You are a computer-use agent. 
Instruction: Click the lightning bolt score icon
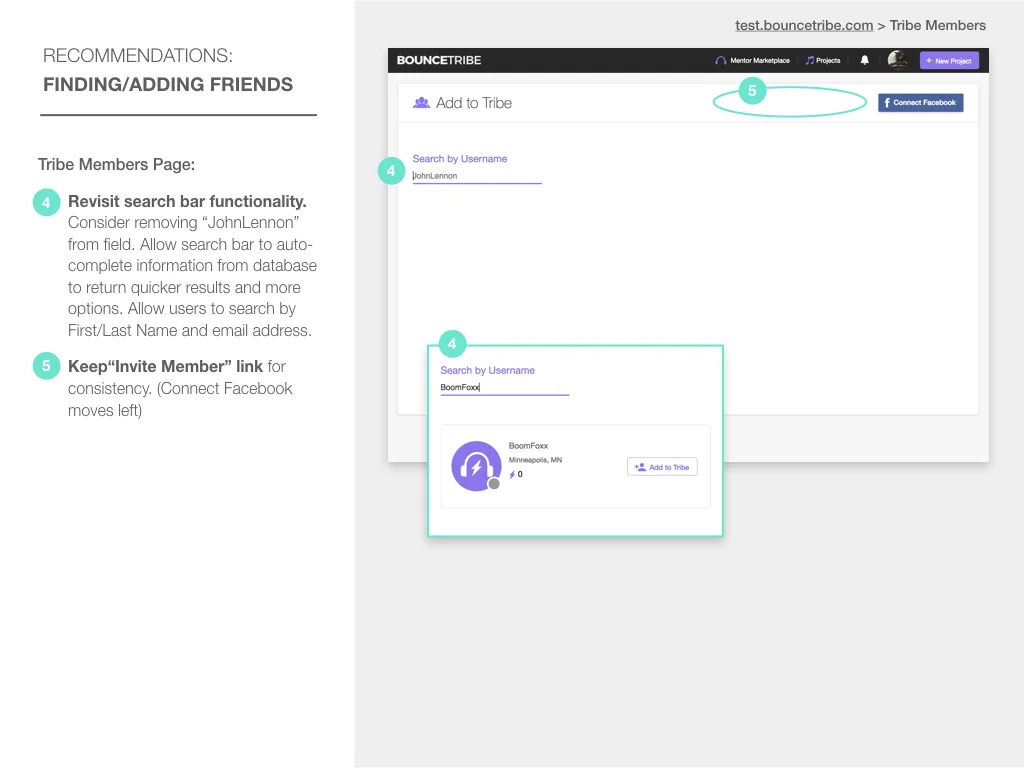point(511,475)
